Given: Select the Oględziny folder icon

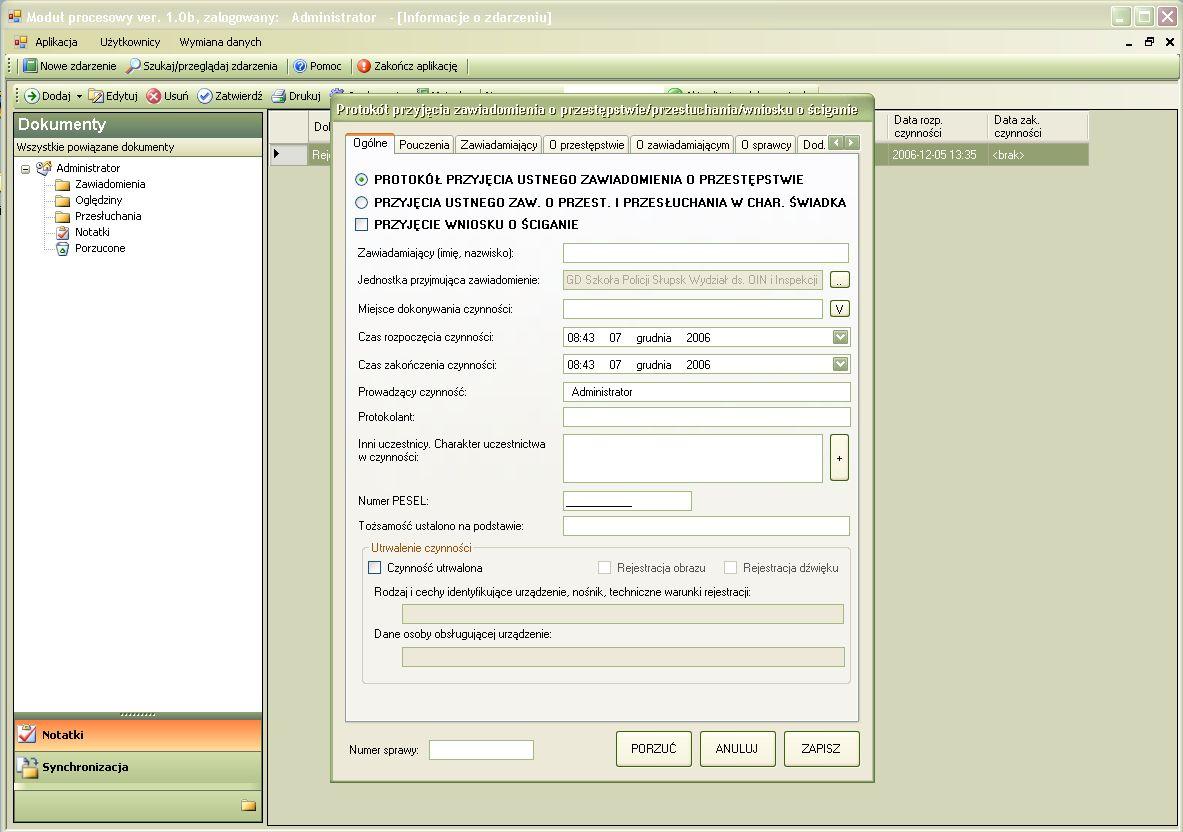Looking at the screenshot, I should pos(63,201).
